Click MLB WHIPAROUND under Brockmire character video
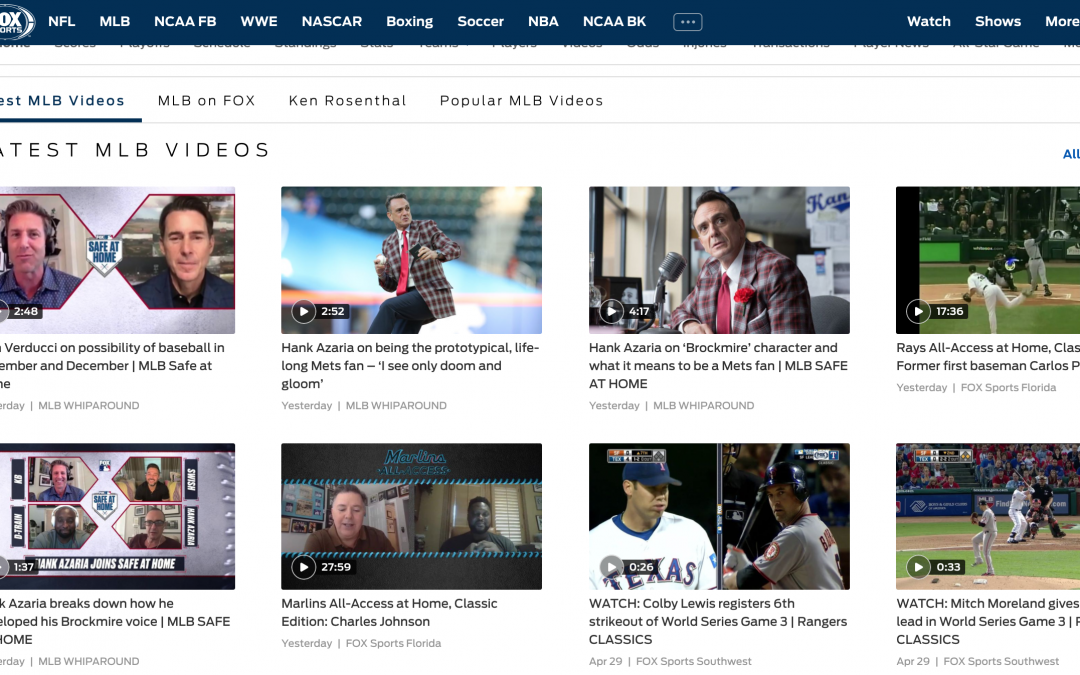 tap(703, 406)
